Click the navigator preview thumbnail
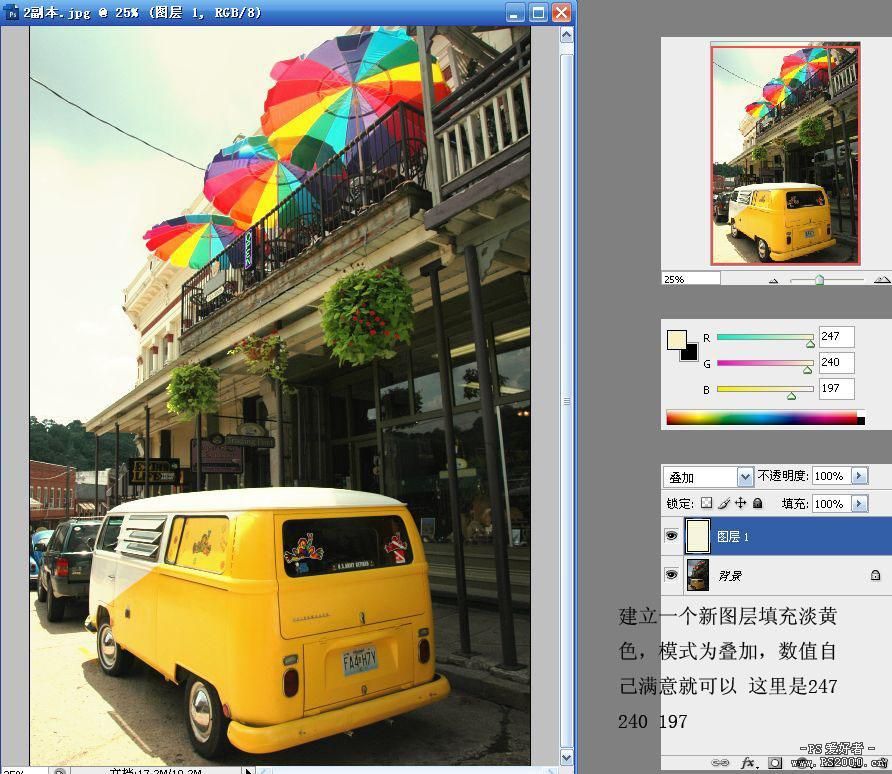Screen dimensions: 892x774 coord(785,154)
